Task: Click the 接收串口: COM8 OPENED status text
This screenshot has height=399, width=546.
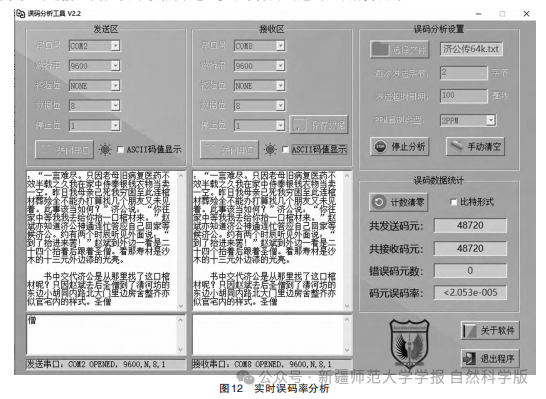Action: pos(262,364)
